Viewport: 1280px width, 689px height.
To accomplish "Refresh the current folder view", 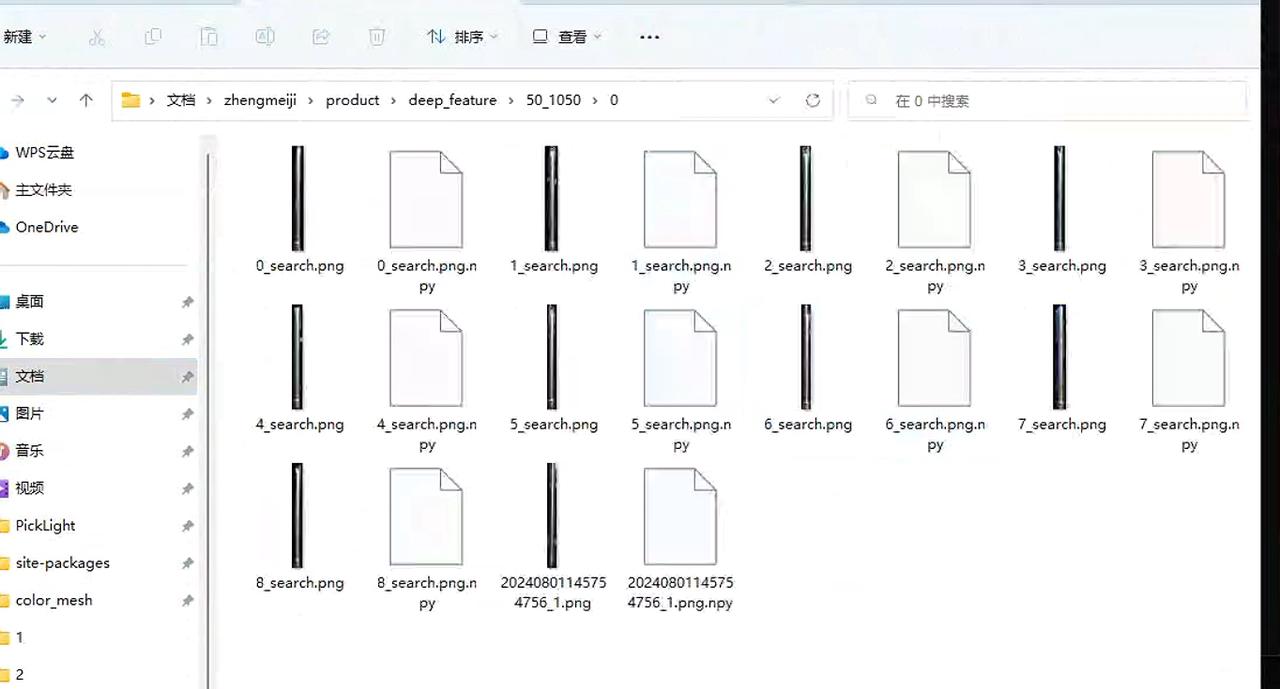I will point(812,100).
